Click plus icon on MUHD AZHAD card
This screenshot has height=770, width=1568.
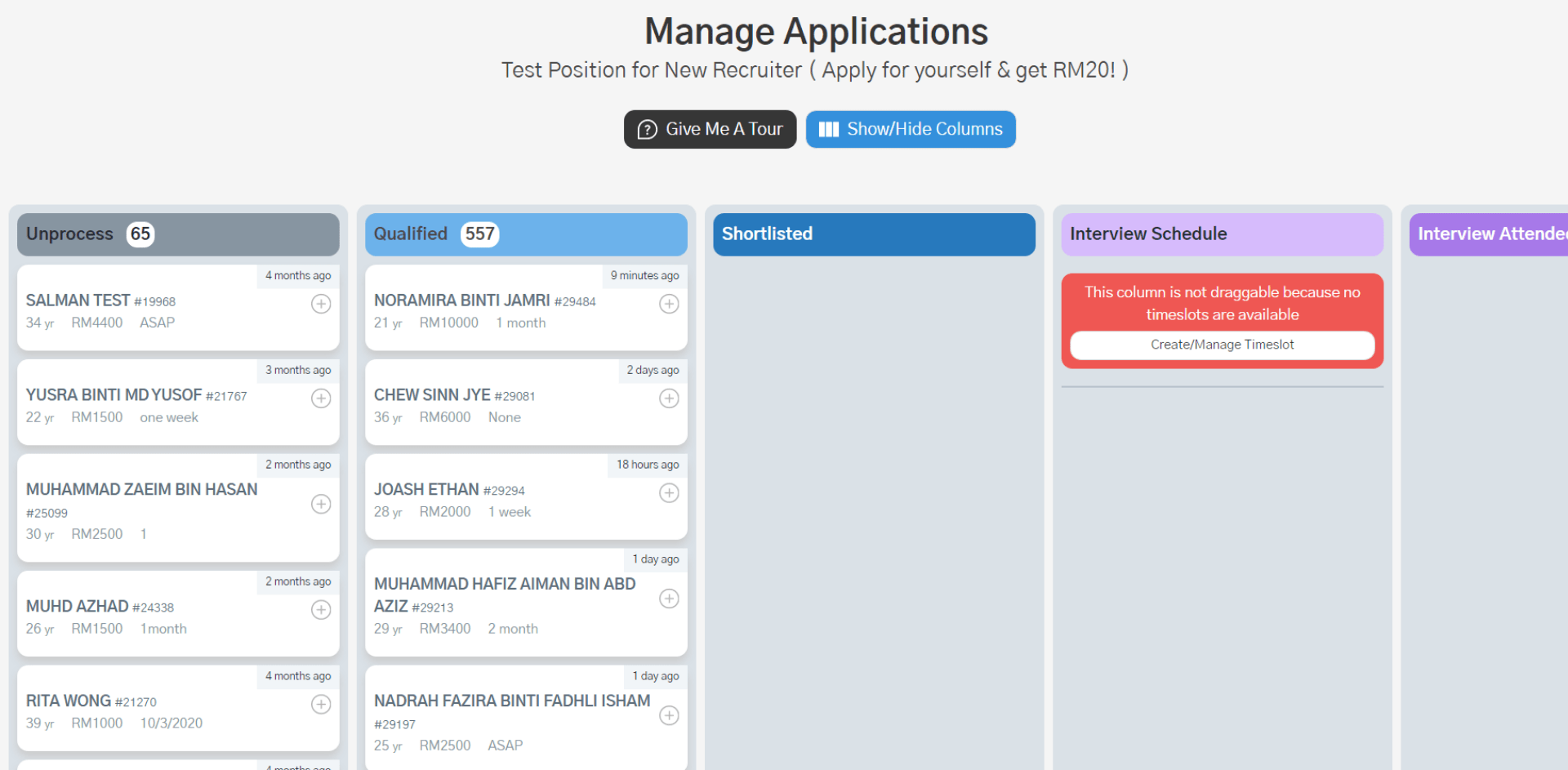click(321, 610)
